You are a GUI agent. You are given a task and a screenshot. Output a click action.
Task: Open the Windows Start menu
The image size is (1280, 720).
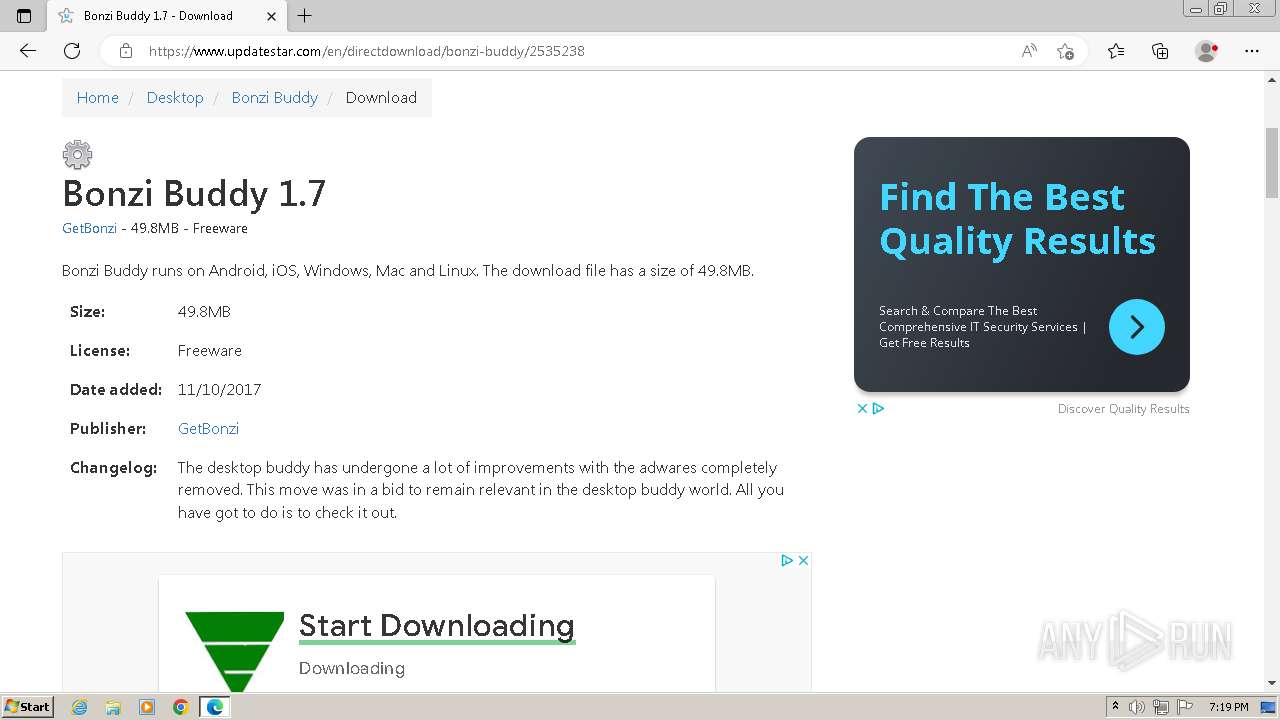28,707
